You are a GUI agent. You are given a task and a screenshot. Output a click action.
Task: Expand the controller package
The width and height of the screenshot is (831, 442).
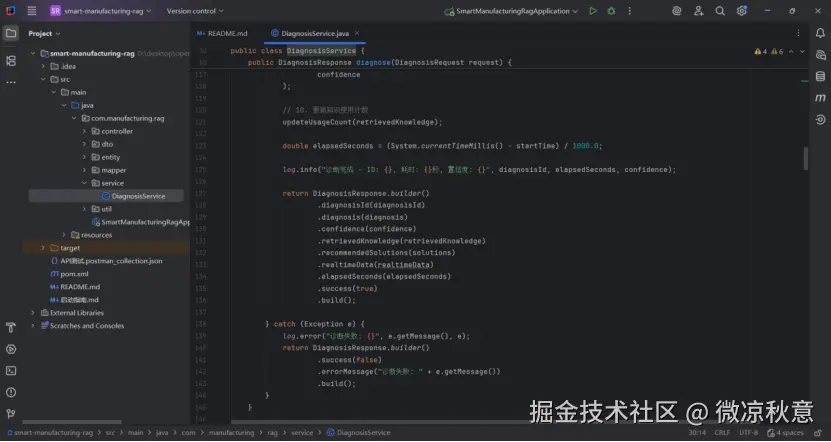pos(84,131)
